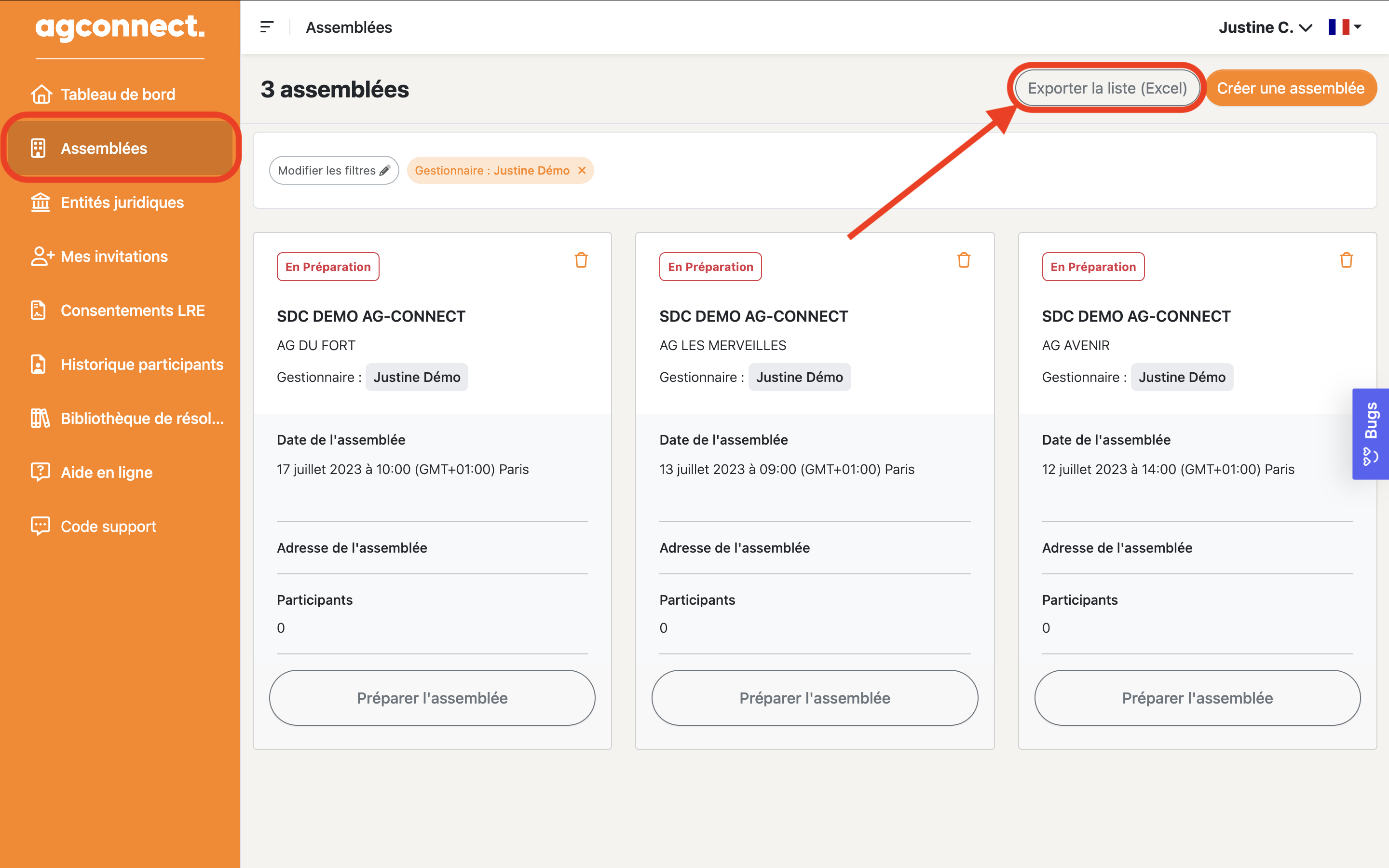Open Entités juridiques in sidebar

[x=122, y=202]
